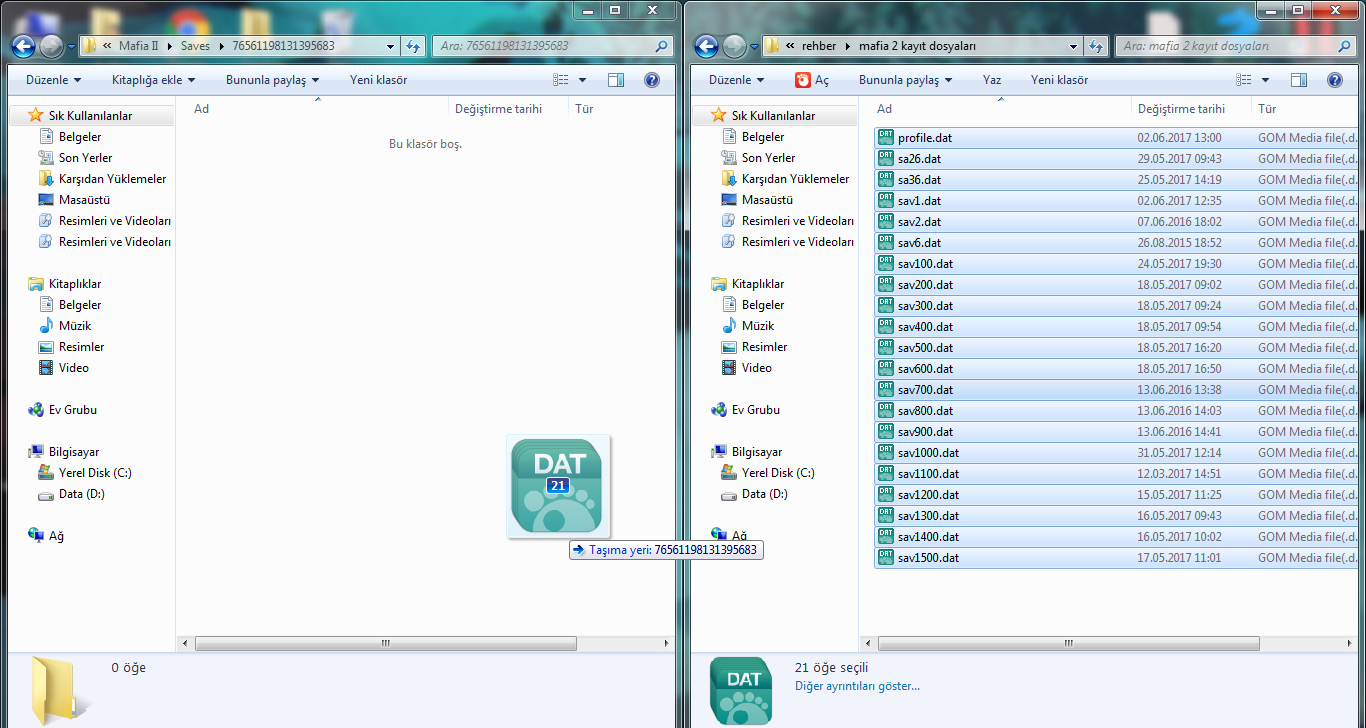Toggle the preview pane in the Saves window
1366x728 pixels.
click(x=616, y=80)
